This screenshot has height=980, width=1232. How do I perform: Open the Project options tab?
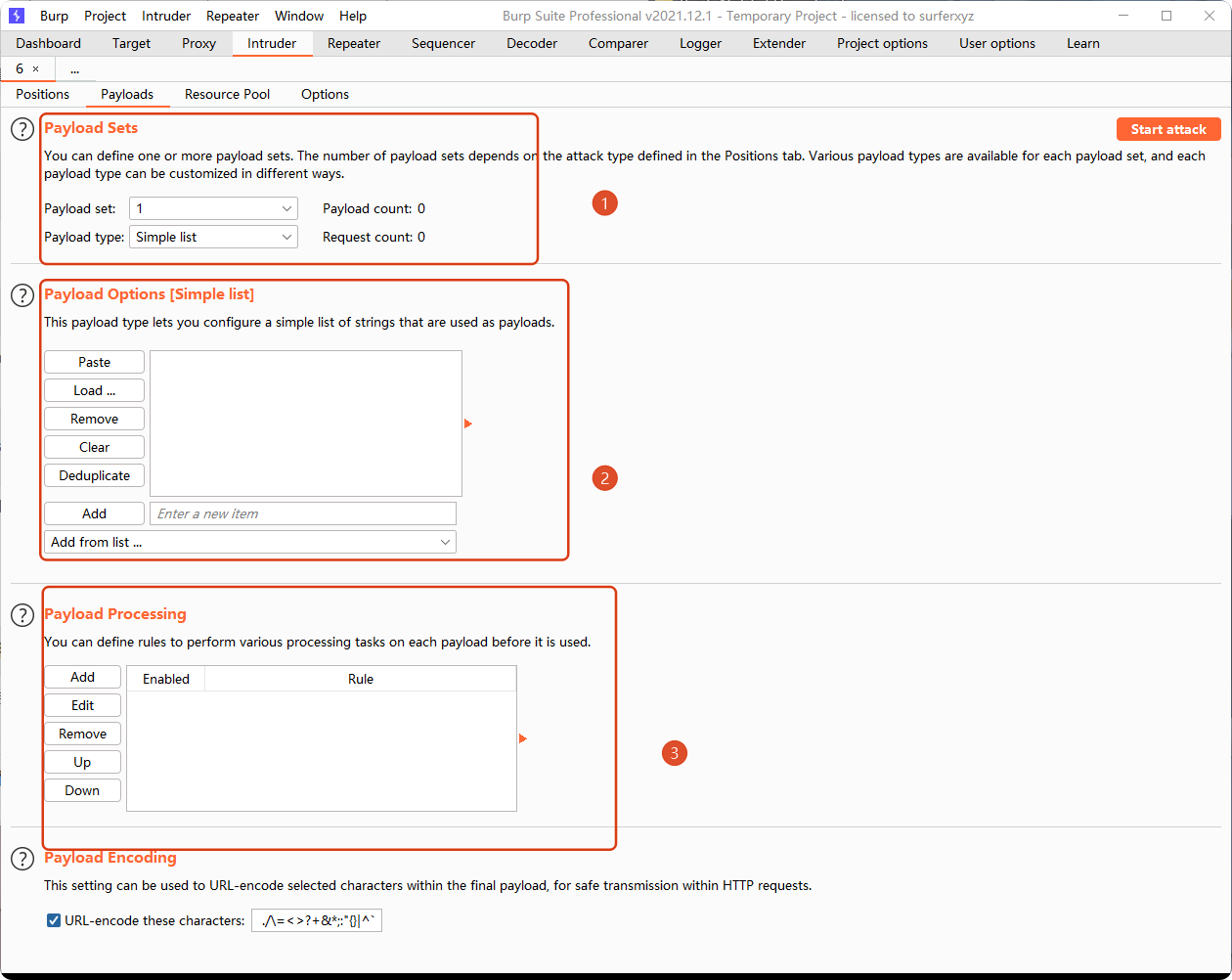click(x=882, y=43)
